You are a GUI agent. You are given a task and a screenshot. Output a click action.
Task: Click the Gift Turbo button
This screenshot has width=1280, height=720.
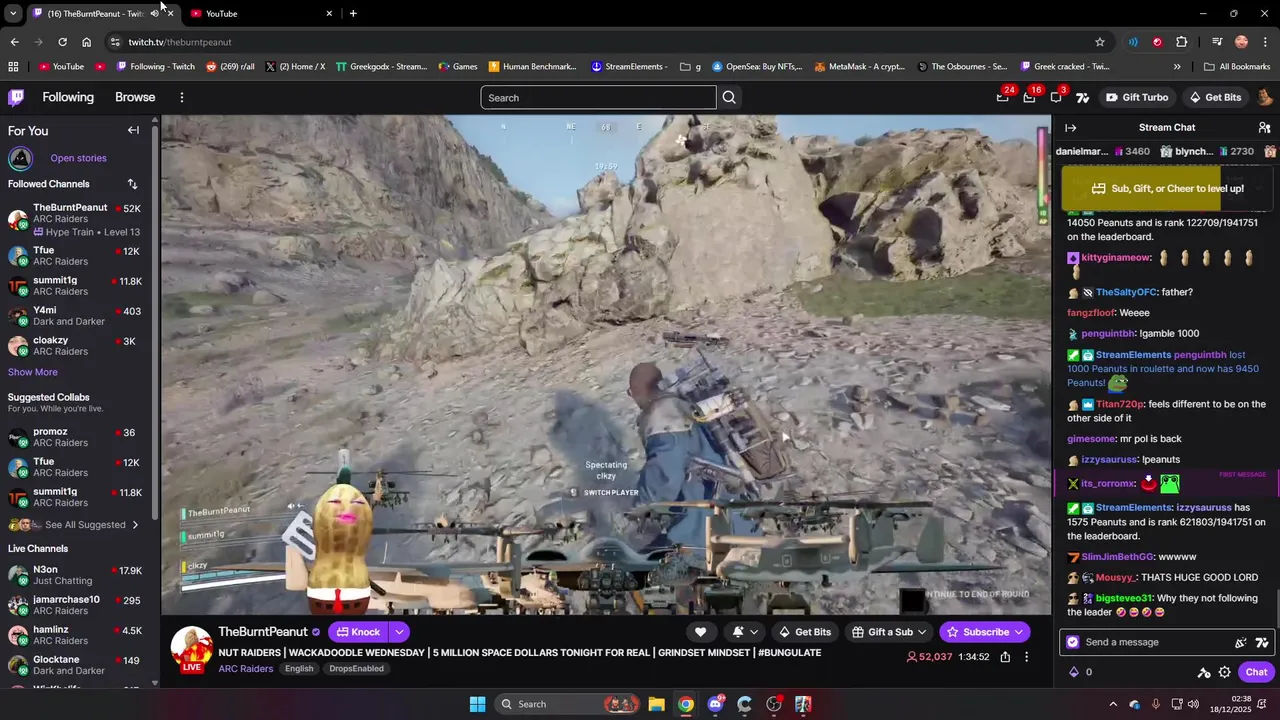pyautogui.click(x=1137, y=97)
